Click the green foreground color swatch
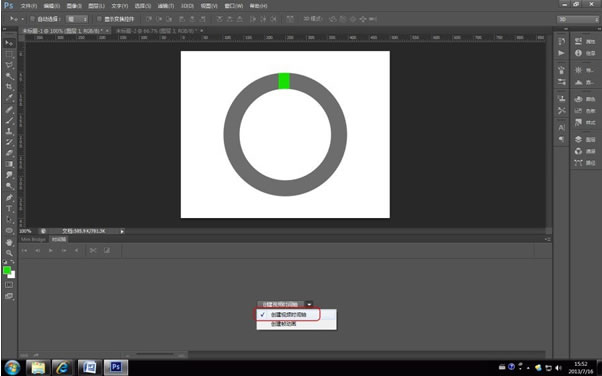This screenshot has height=376, width=602. coord(7,270)
